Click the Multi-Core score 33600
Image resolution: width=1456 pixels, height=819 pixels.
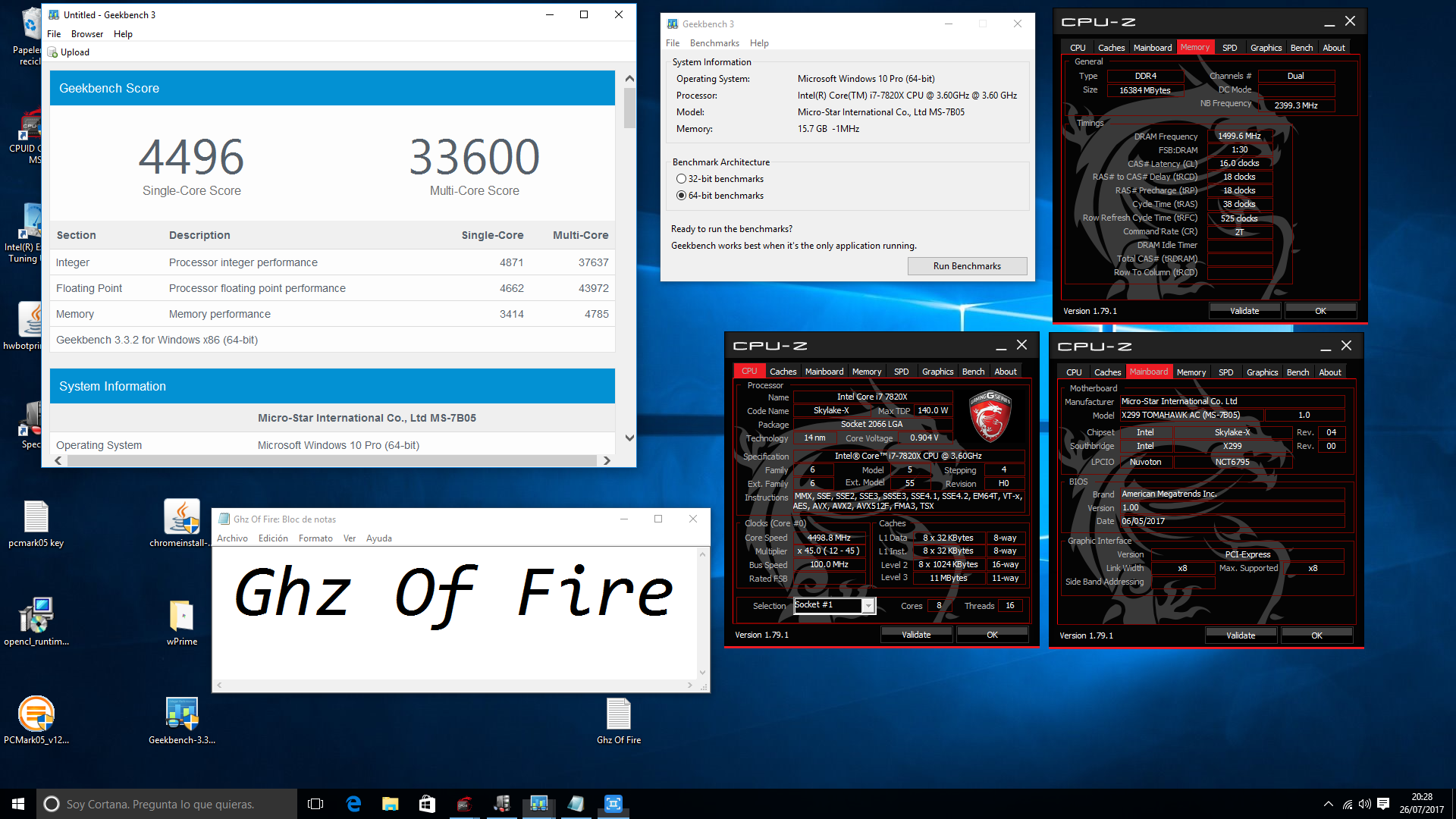tap(475, 156)
